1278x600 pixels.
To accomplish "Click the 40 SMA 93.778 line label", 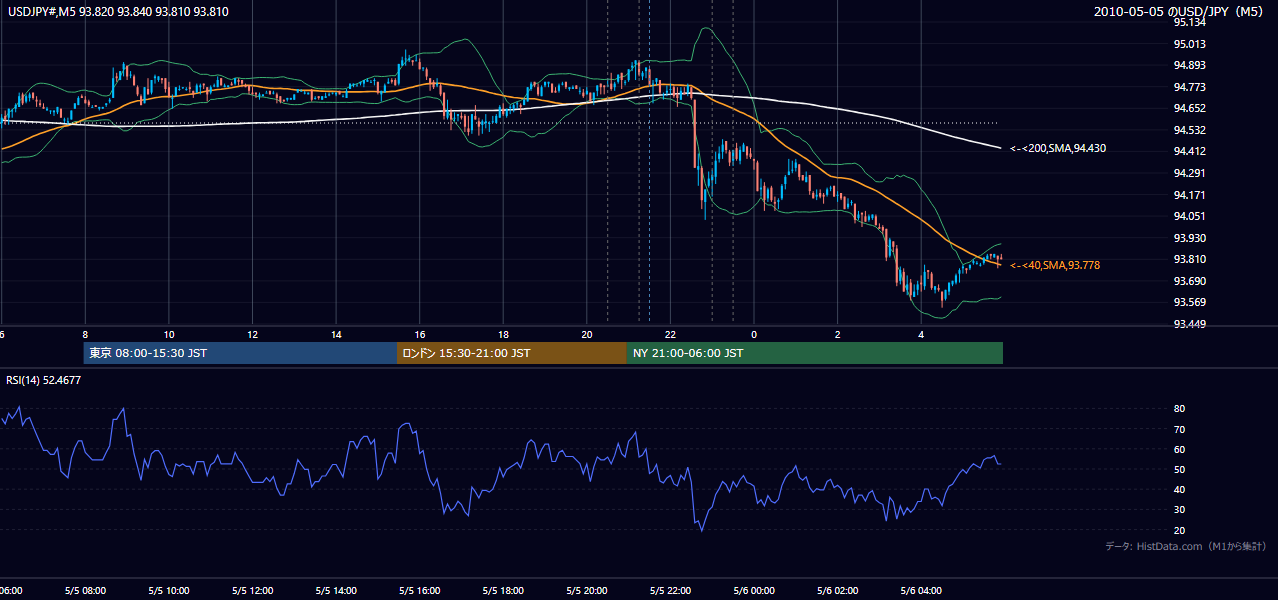I will [1055, 265].
